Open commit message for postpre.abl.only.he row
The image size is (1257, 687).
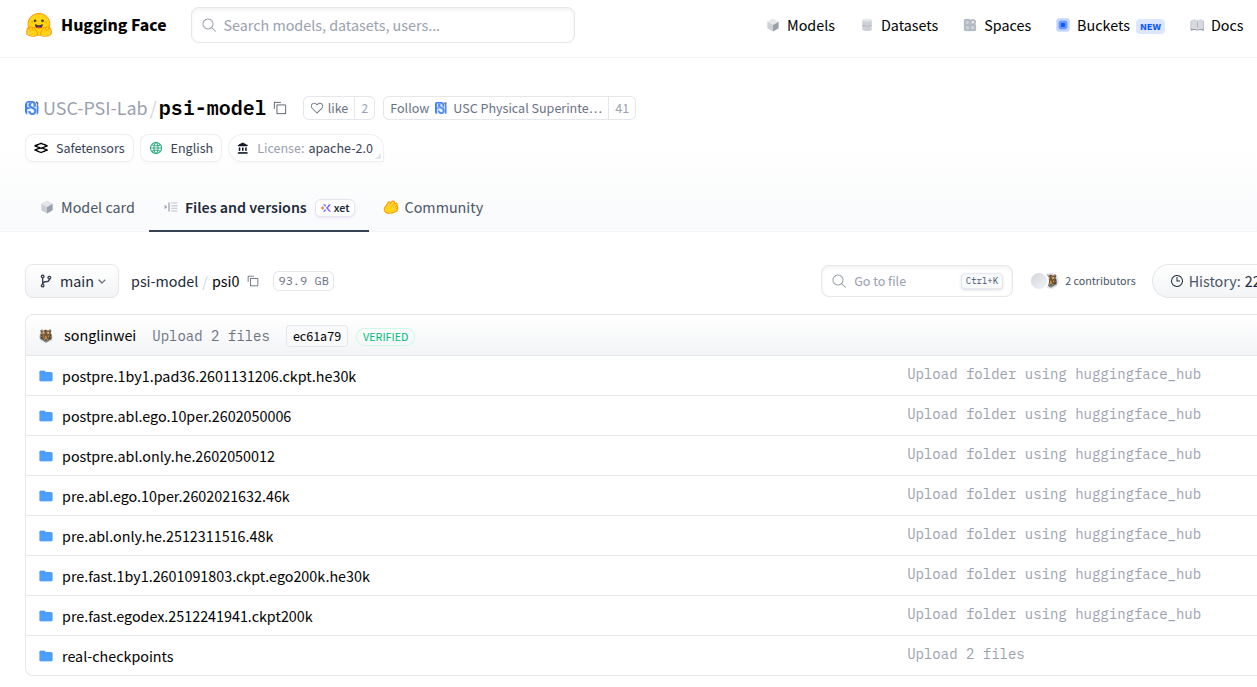(x=1054, y=454)
